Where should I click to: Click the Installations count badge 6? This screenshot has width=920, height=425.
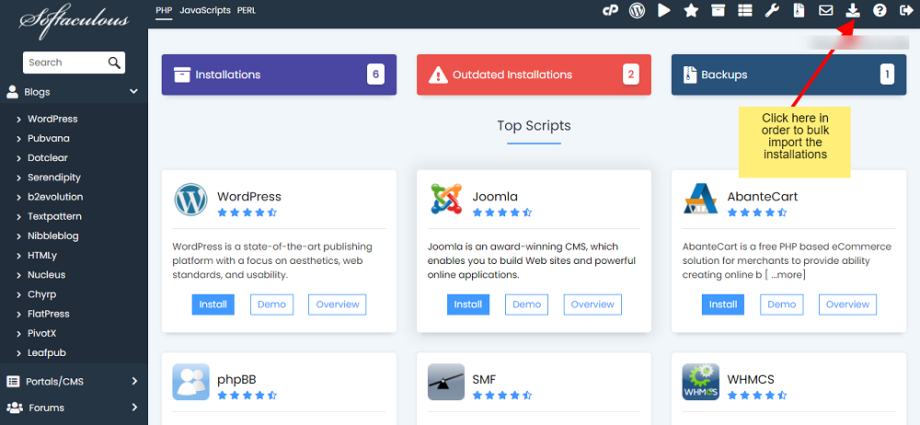[x=376, y=75]
